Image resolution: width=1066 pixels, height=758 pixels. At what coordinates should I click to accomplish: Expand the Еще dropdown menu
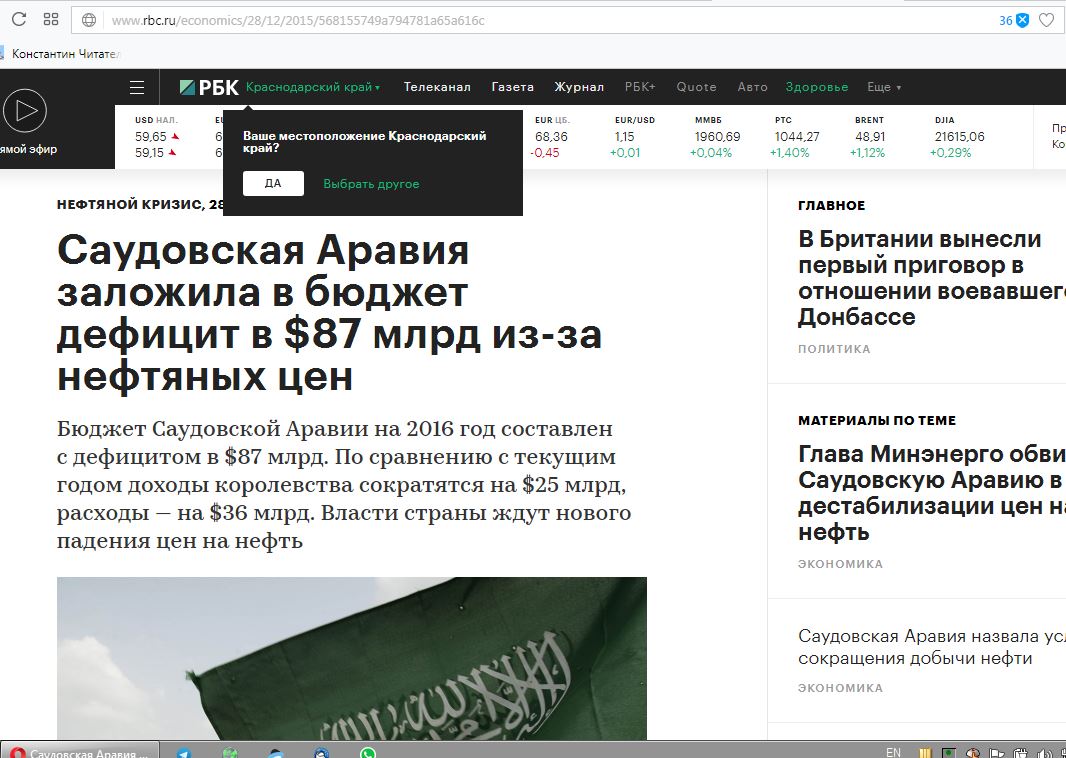coord(884,87)
